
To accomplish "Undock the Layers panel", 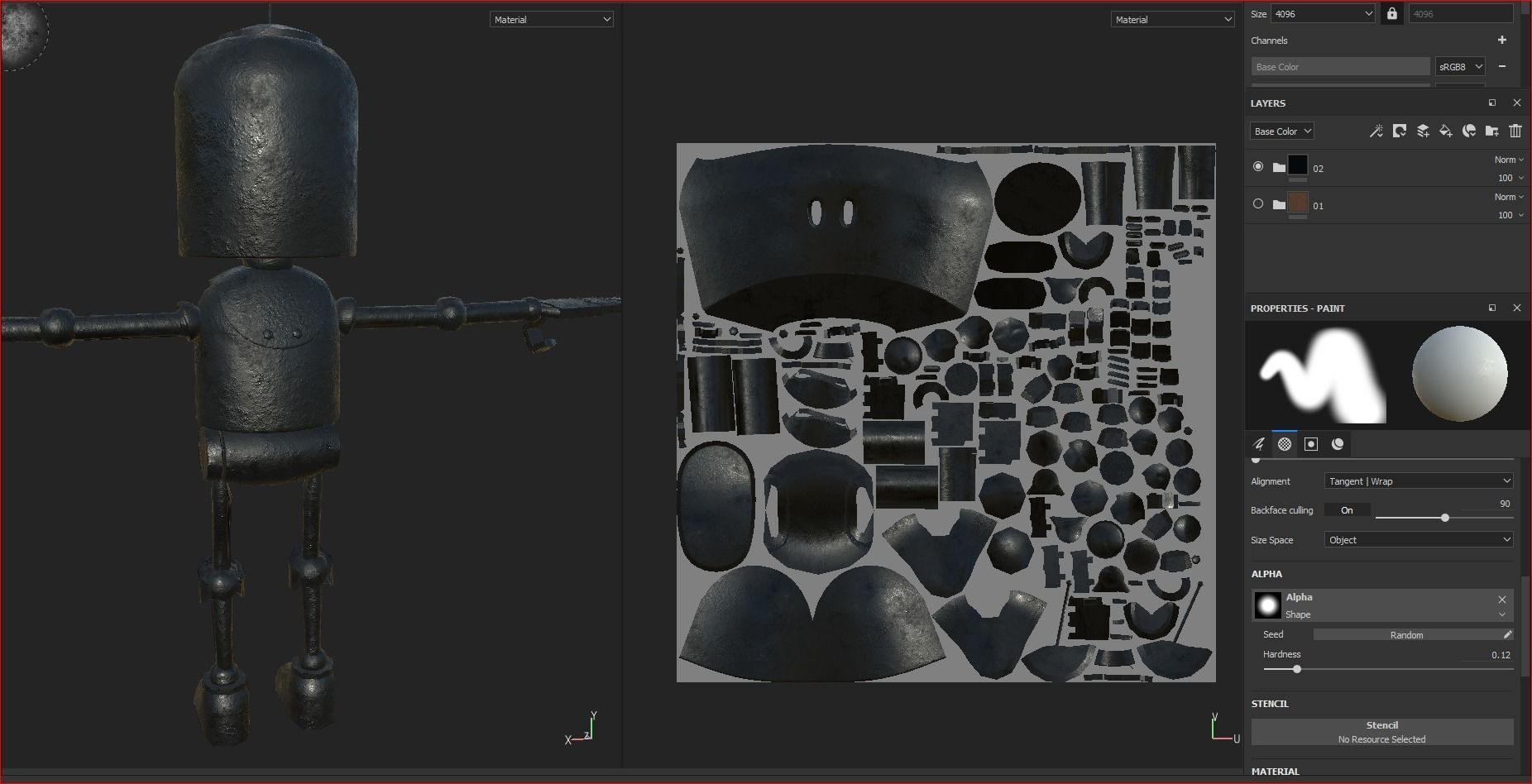I will coord(1492,103).
